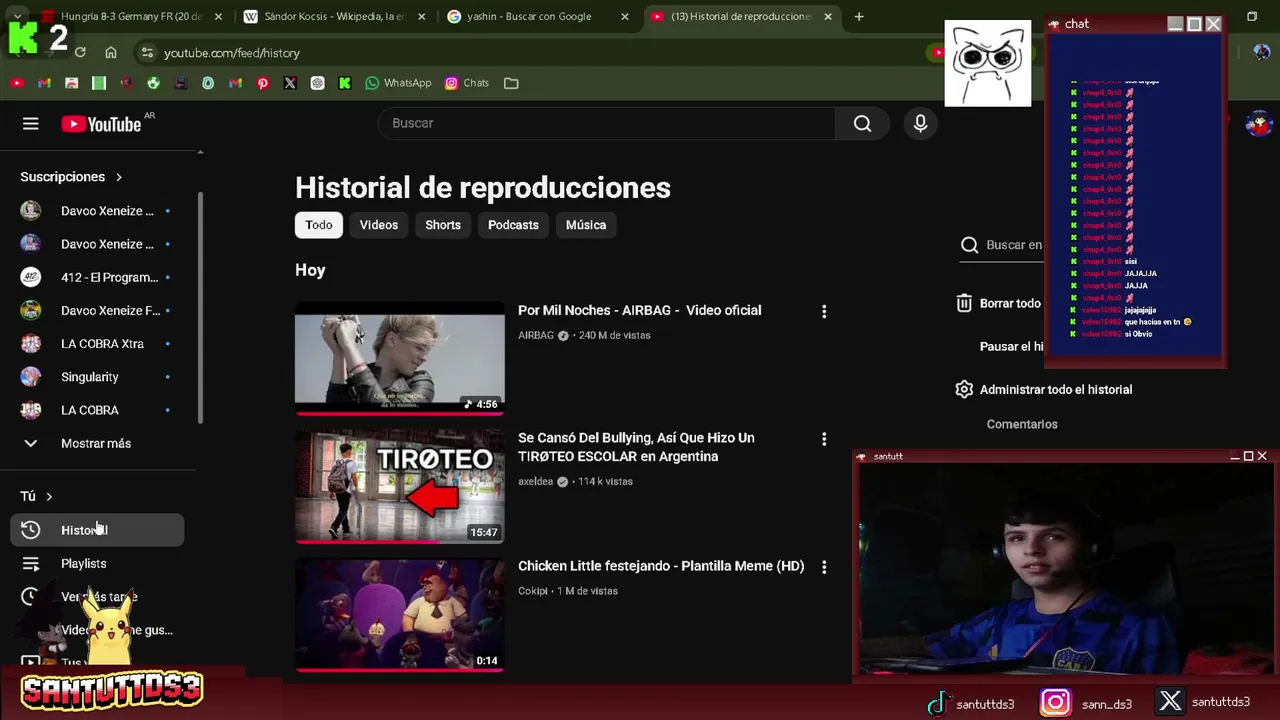The image size is (1280, 720).
Task: Open Se Cansó Del Bullying video title
Action: (x=636, y=447)
